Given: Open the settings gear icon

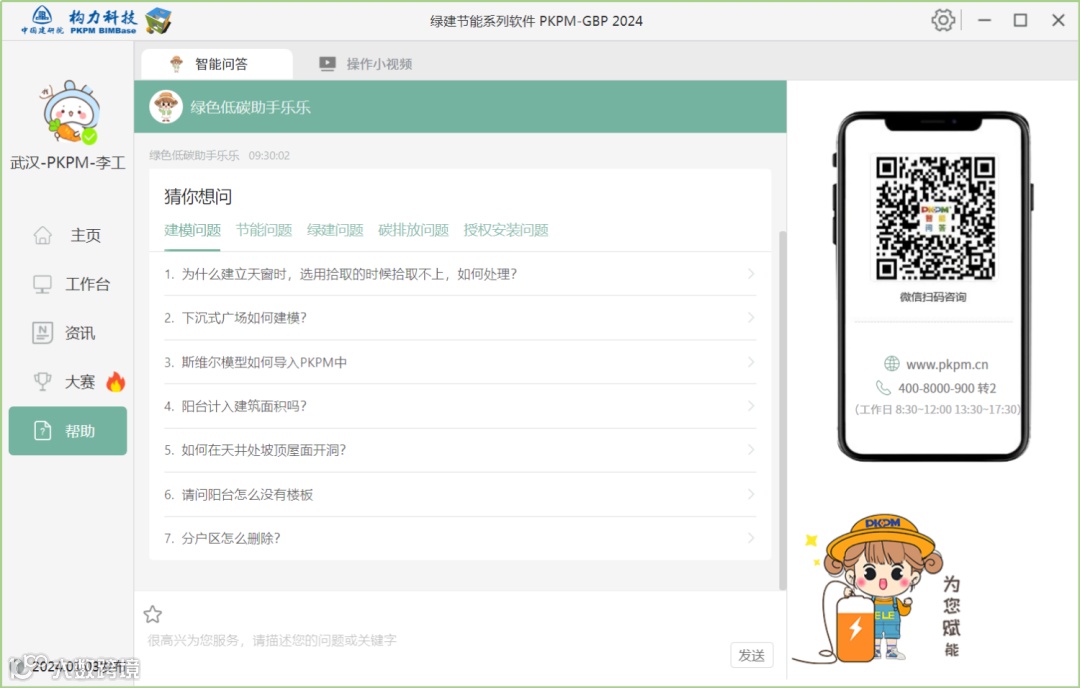Looking at the screenshot, I should point(943,21).
